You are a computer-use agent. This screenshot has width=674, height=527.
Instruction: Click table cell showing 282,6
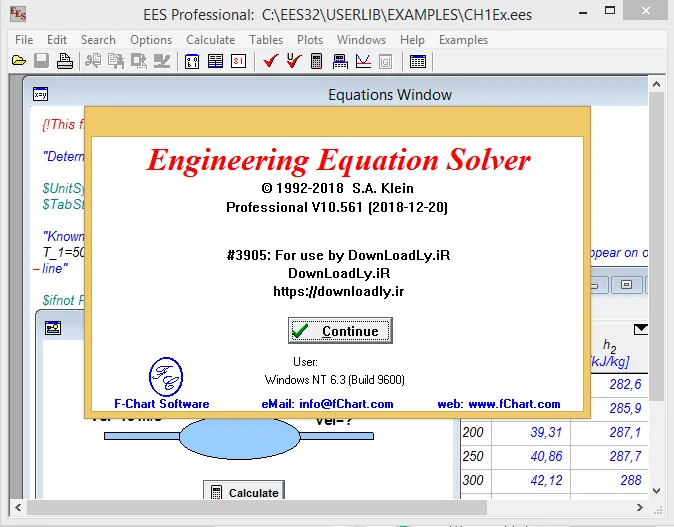click(x=619, y=384)
